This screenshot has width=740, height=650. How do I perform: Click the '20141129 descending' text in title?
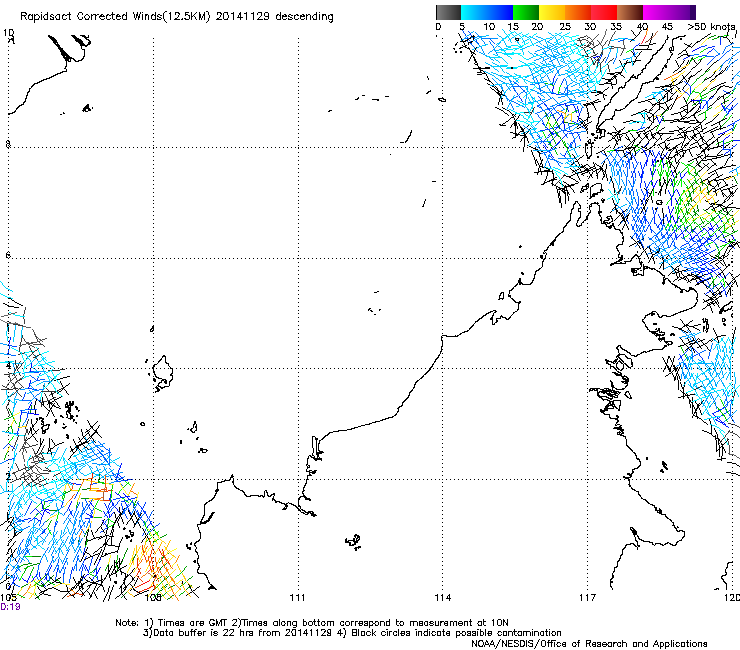click(275, 17)
